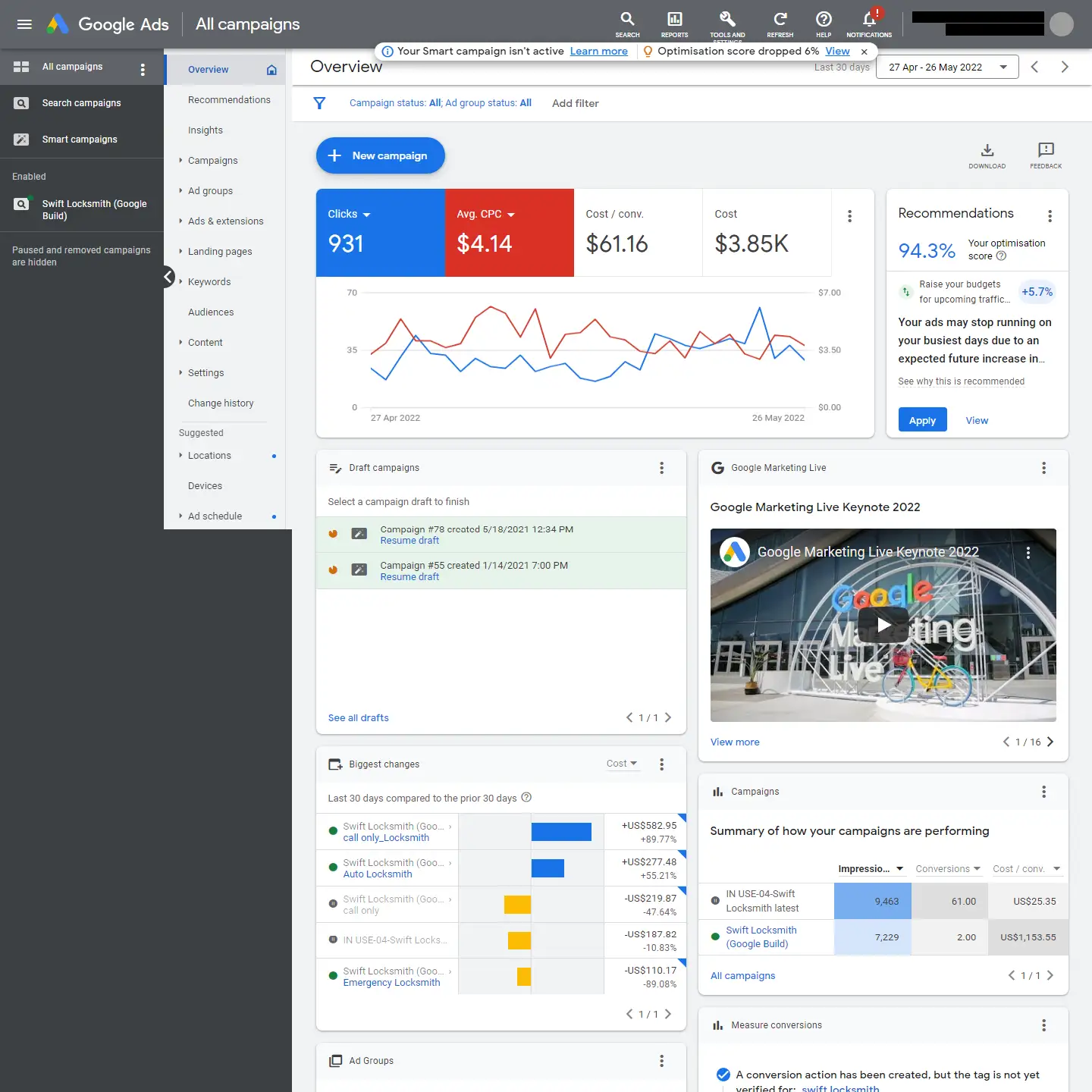Apply the budget recommendation

pos(922,420)
